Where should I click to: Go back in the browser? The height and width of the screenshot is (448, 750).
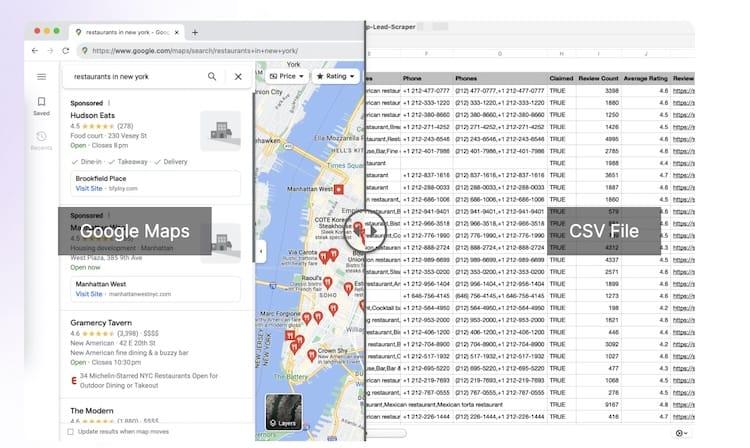click(34, 51)
